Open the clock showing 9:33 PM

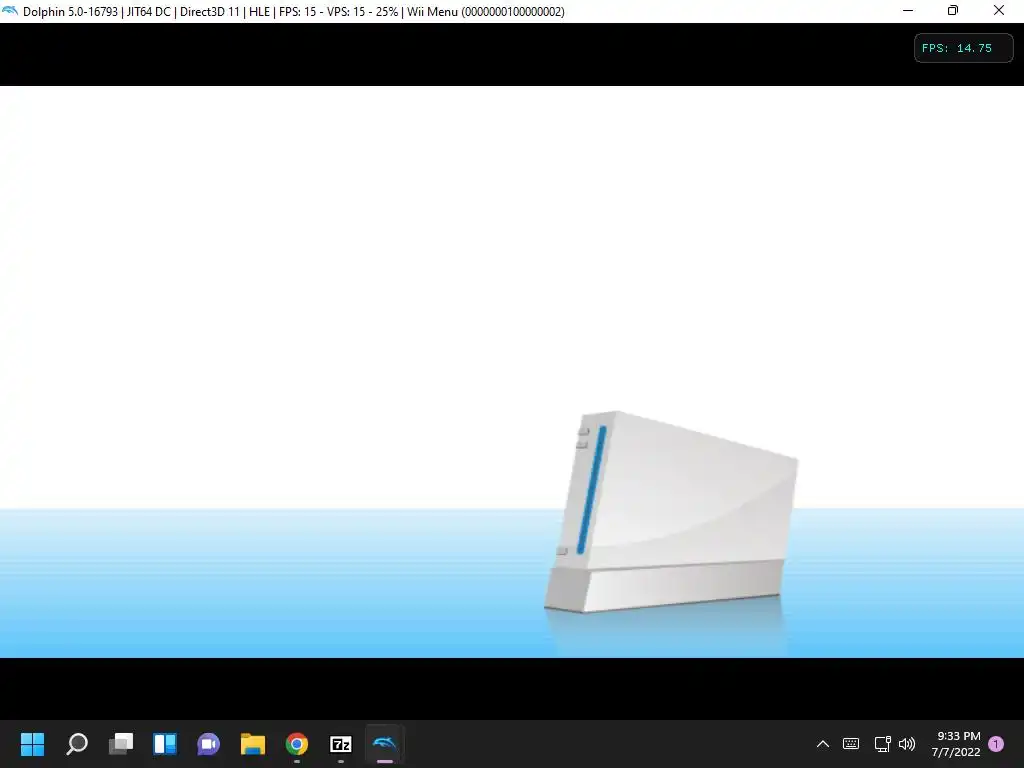pyautogui.click(x=956, y=744)
